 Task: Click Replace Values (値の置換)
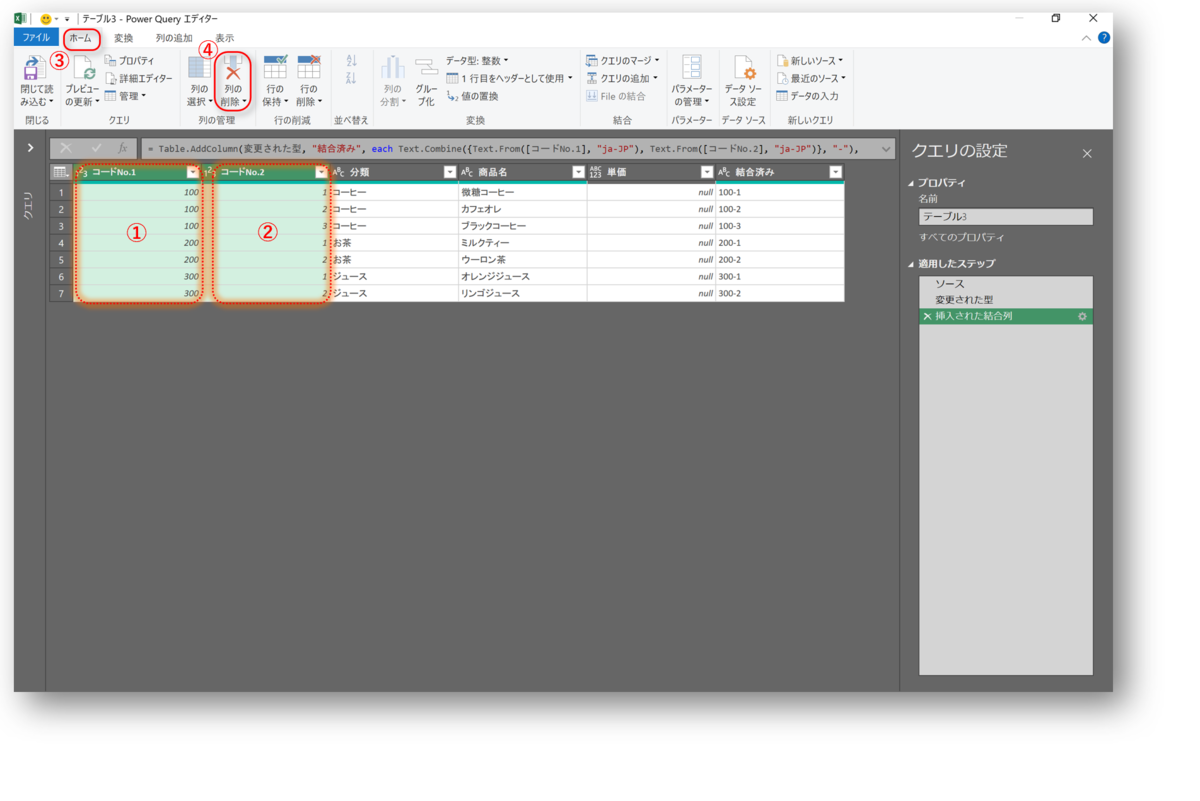(472, 96)
